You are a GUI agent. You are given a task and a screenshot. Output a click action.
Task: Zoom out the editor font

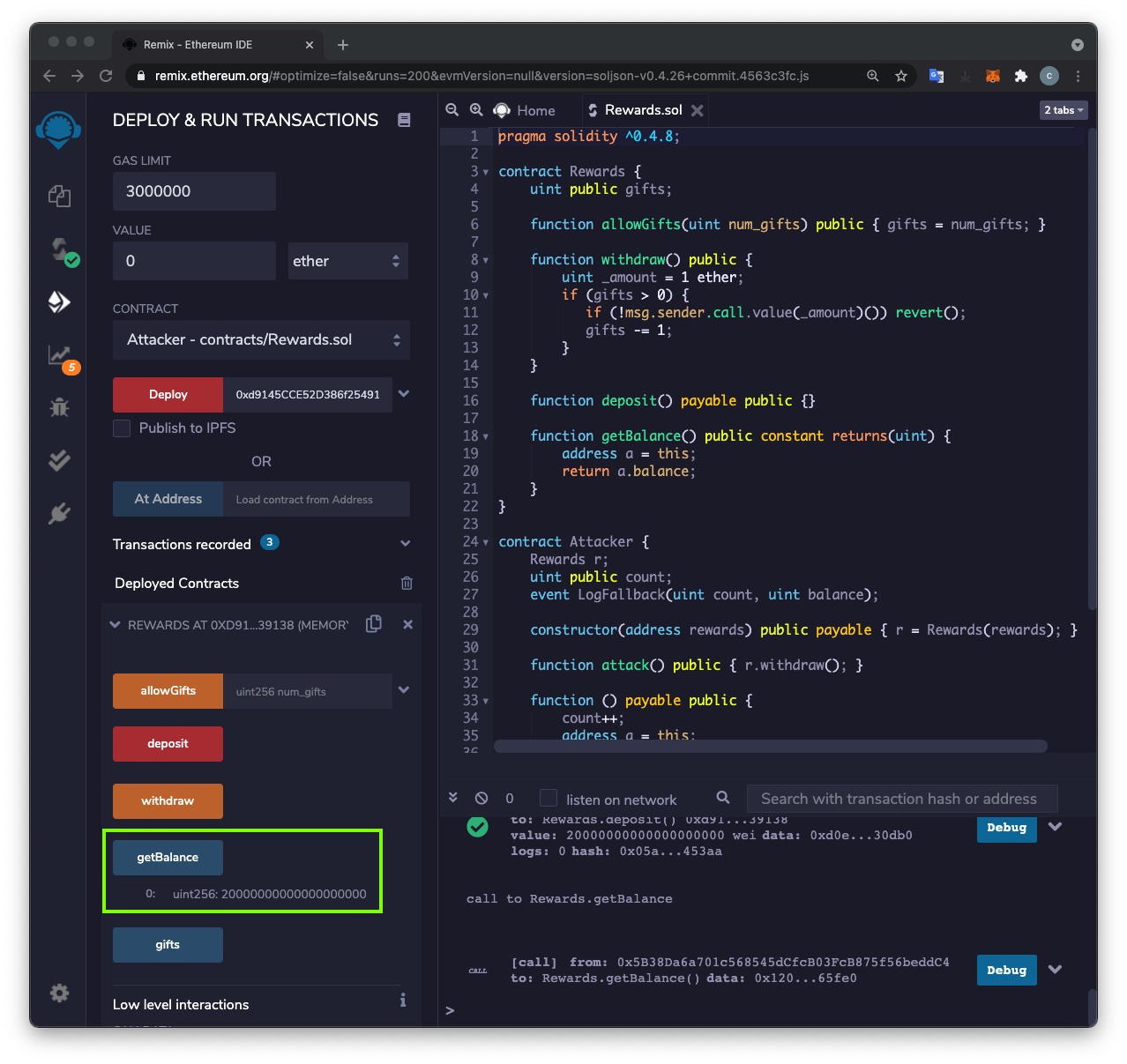452,110
